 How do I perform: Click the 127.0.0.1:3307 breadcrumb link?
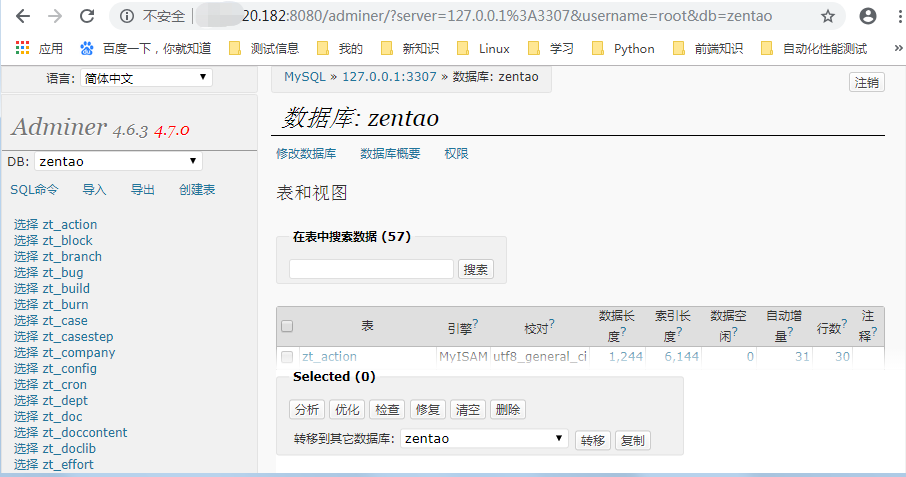point(389,77)
